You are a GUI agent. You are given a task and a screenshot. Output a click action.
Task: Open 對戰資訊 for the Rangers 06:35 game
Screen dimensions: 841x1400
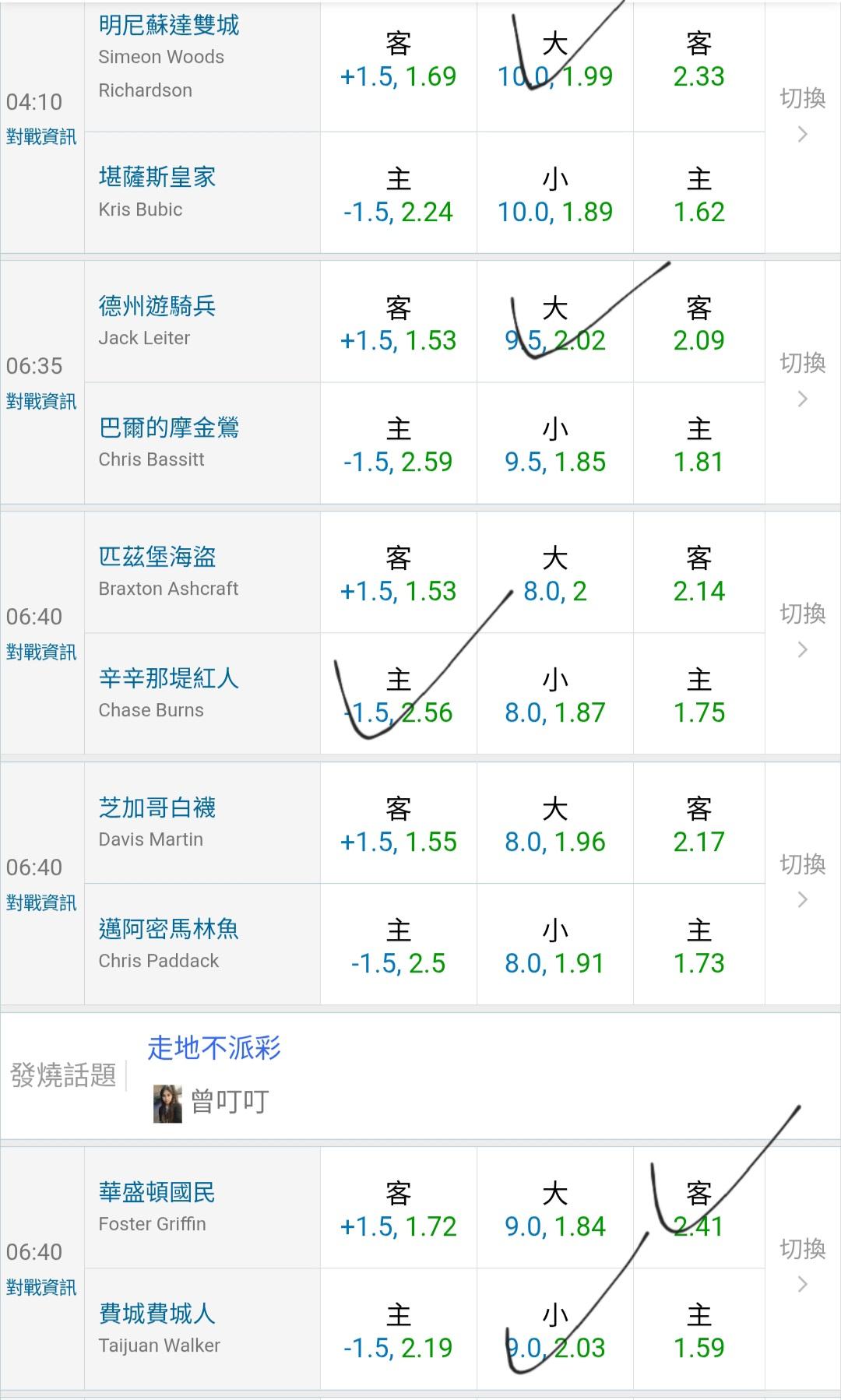(41, 402)
